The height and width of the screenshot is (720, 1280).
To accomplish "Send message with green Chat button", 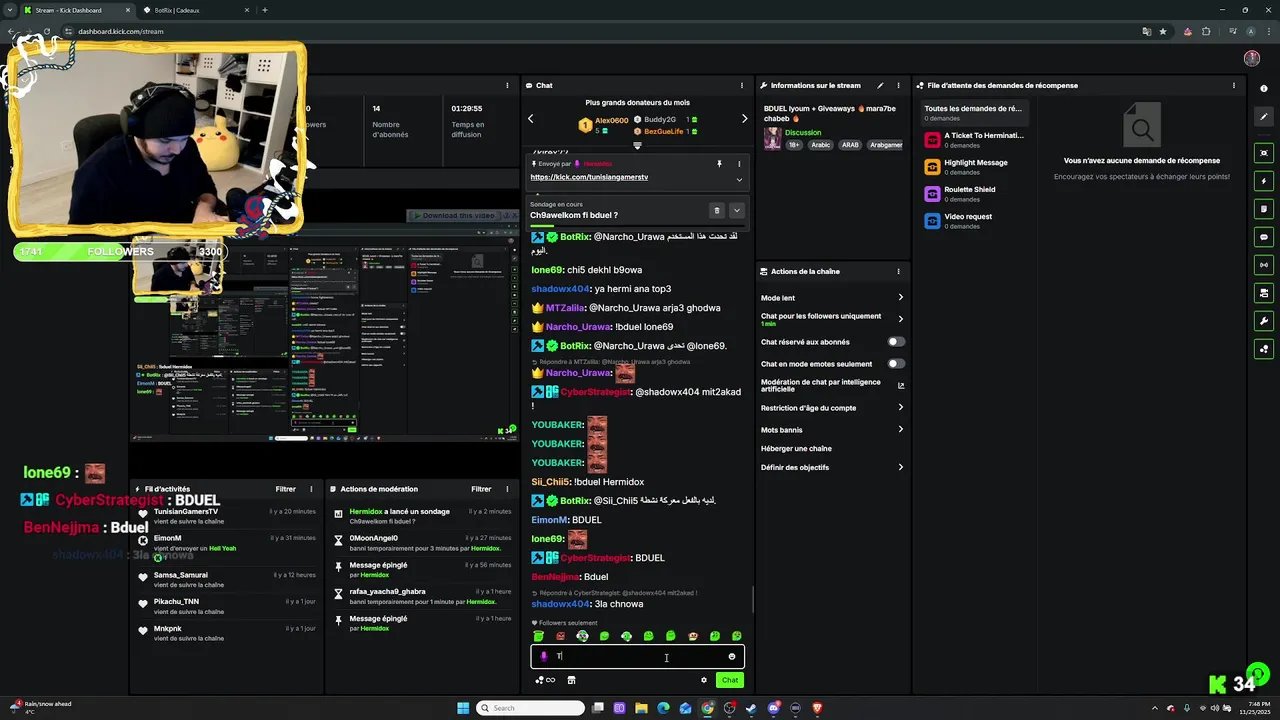I will 730,680.
